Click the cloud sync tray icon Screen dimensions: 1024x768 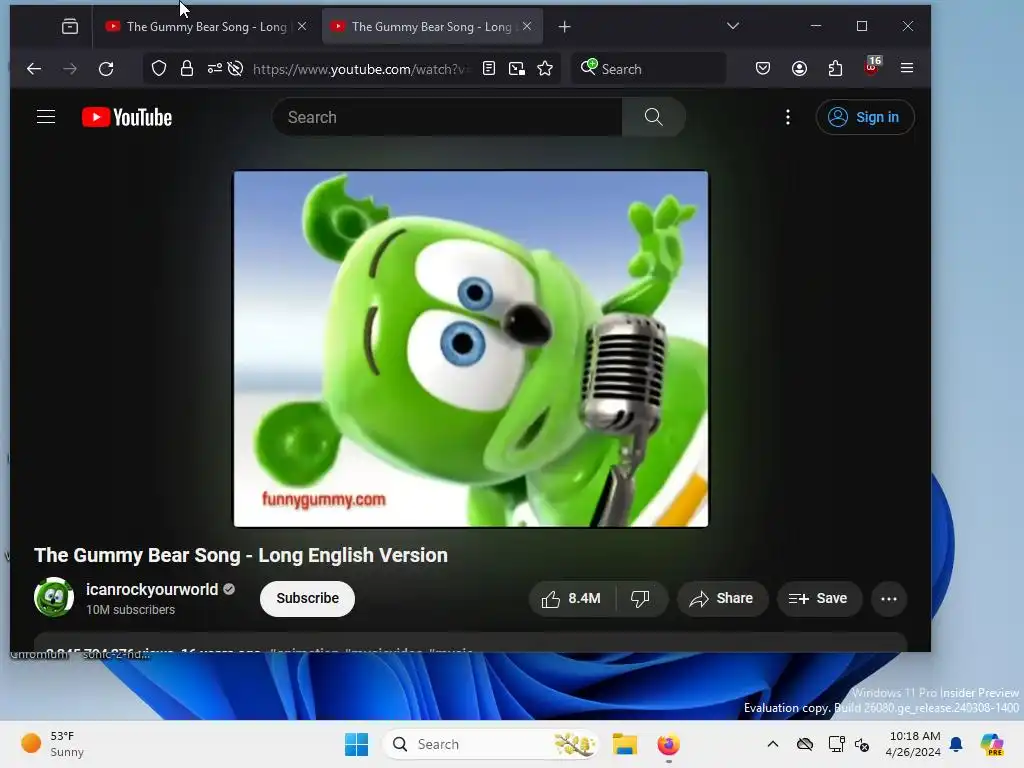click(805, 744)
